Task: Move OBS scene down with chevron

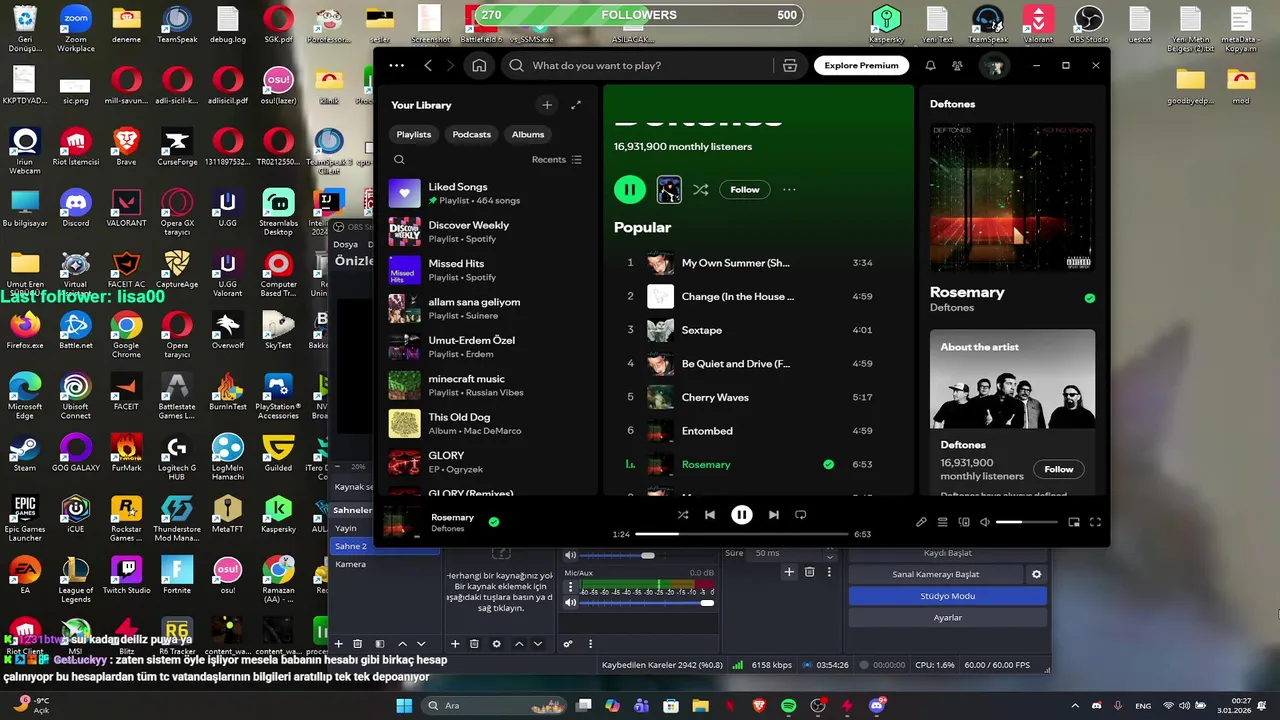Action: pos(421,644)
